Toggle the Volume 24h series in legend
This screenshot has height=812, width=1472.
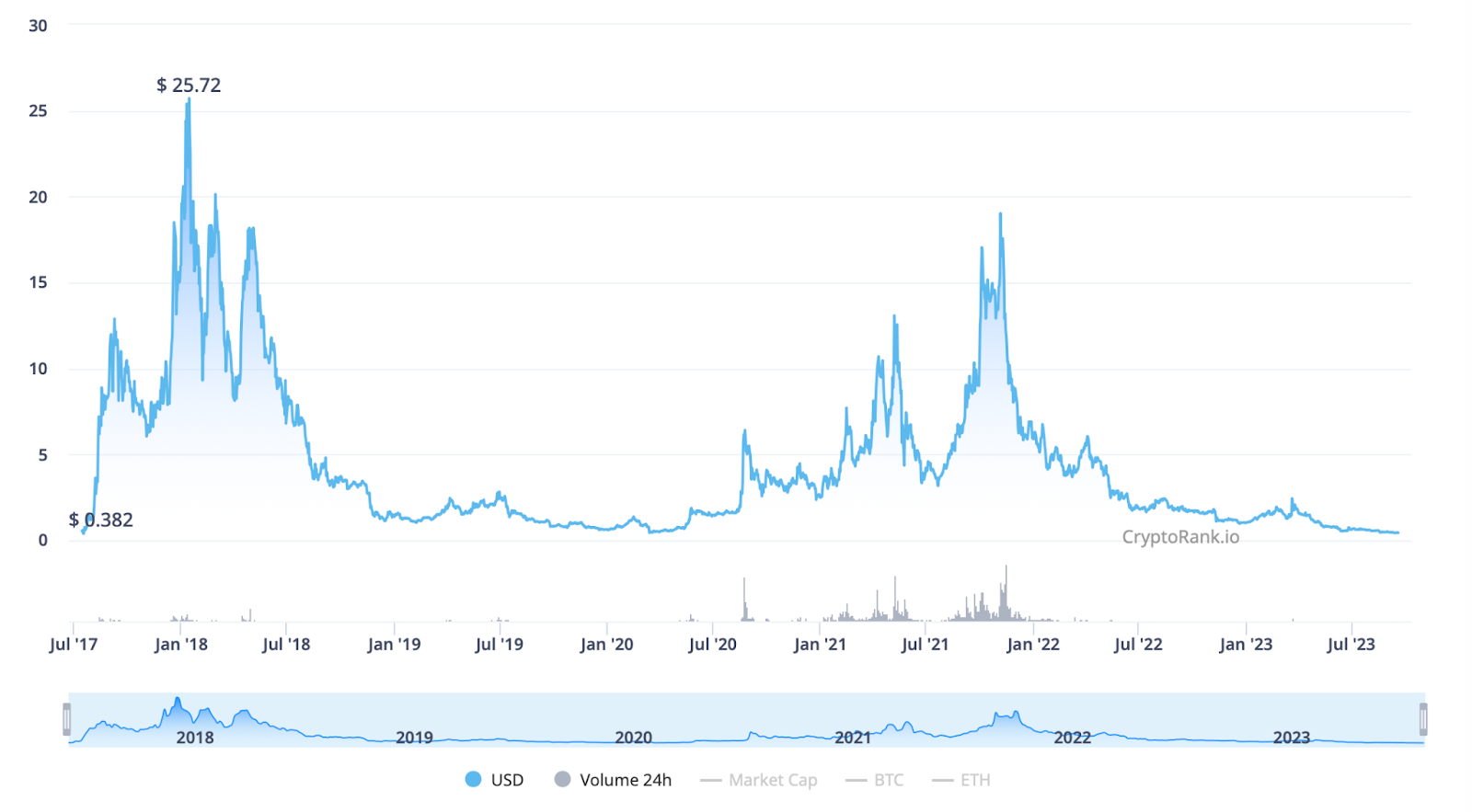coord(613,780)
